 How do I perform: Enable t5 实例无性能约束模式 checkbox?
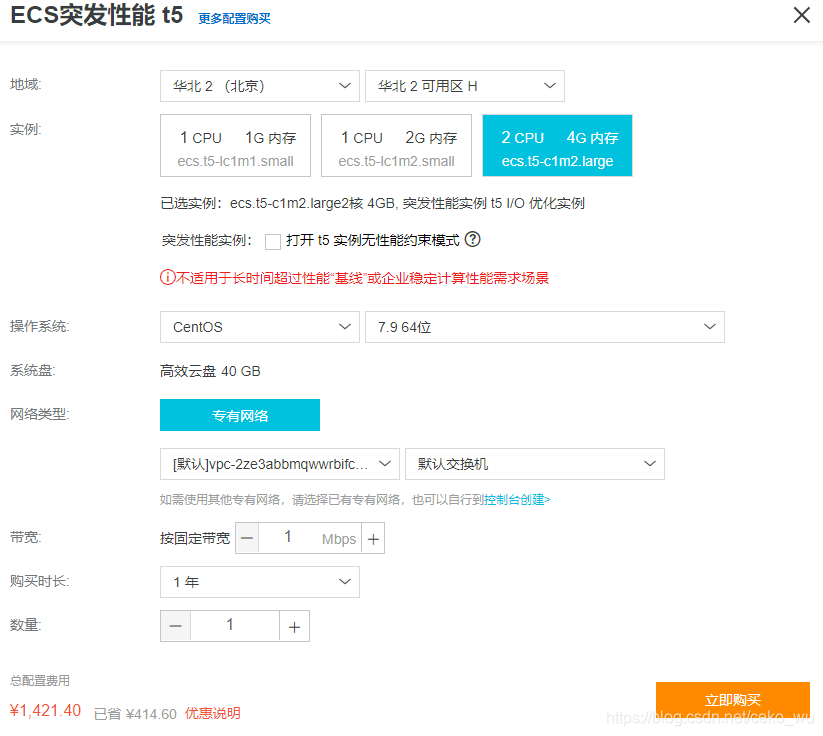pos(273,241)
